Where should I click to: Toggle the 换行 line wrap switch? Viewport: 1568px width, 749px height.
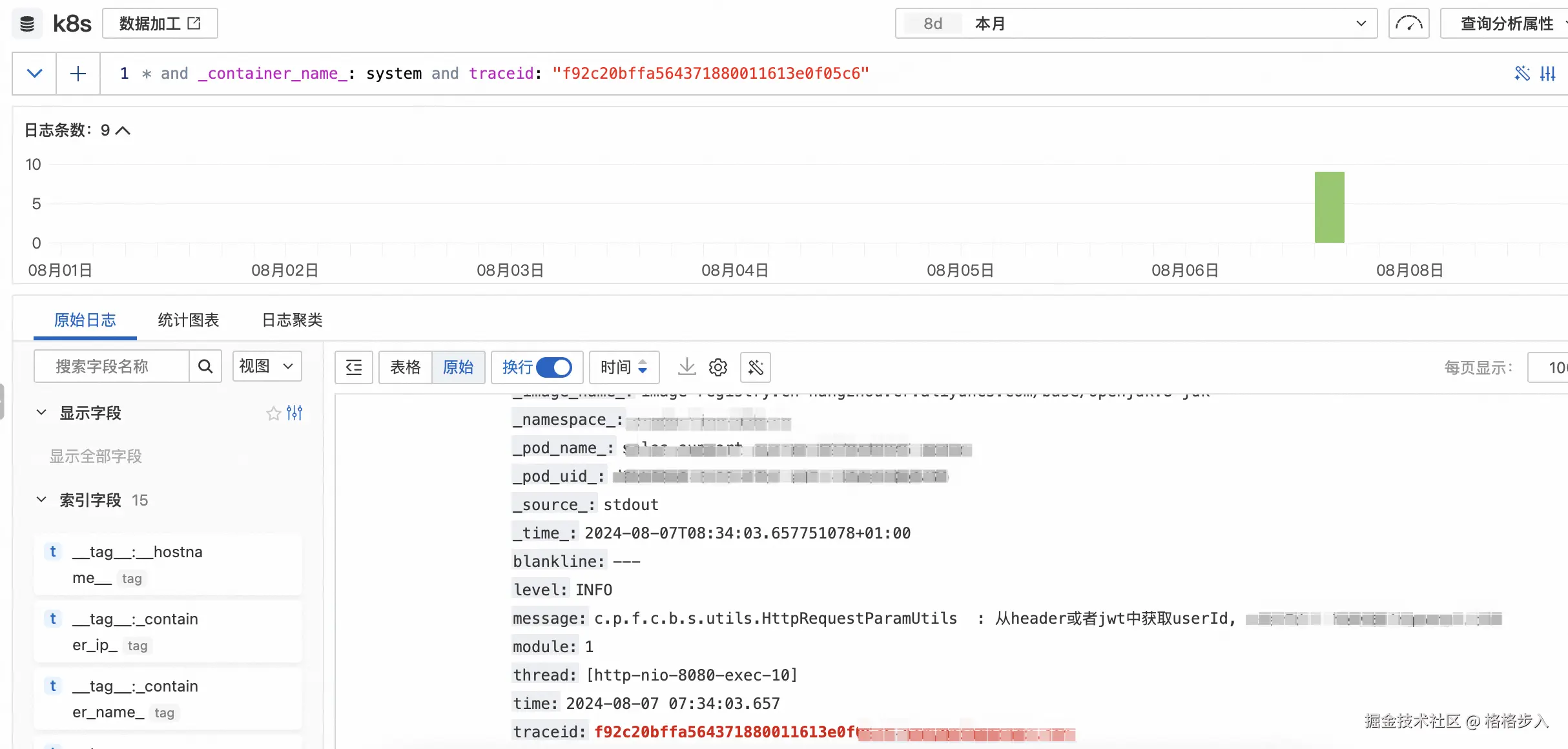[x=554, y=367]
